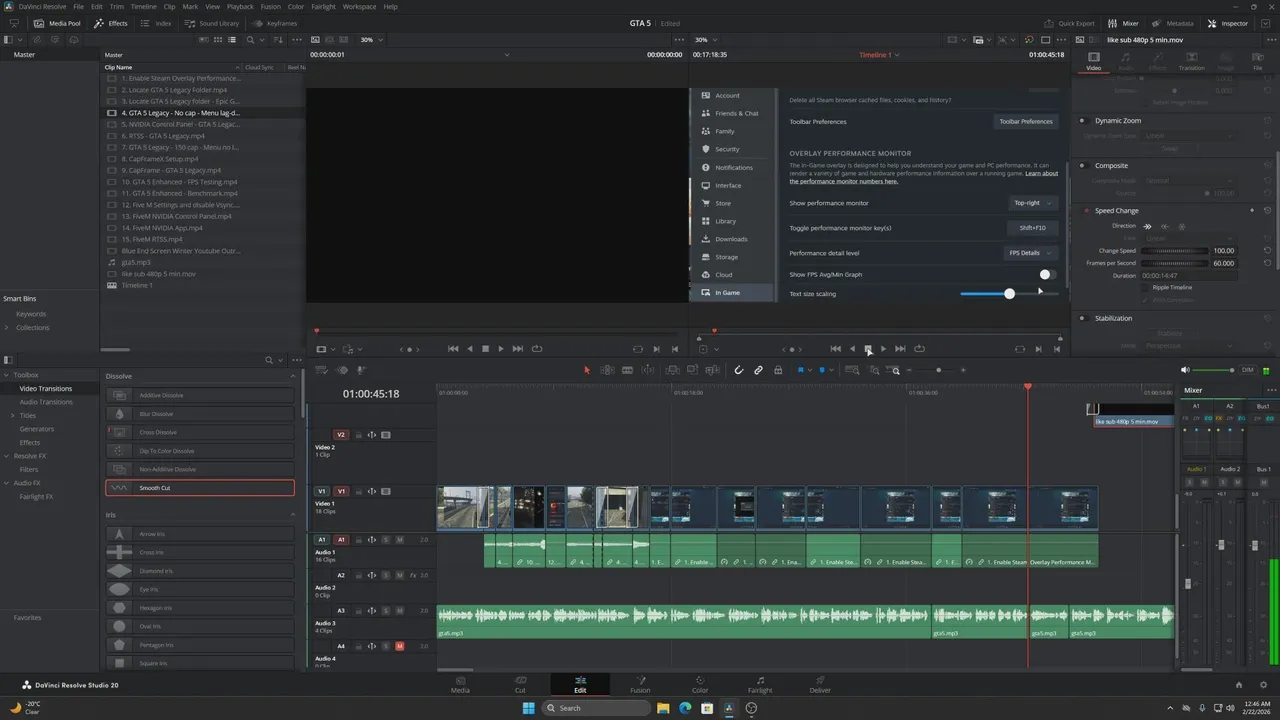Toggle the Mixer panel button
This screenshot has width=1280, height=720.
1124,23
